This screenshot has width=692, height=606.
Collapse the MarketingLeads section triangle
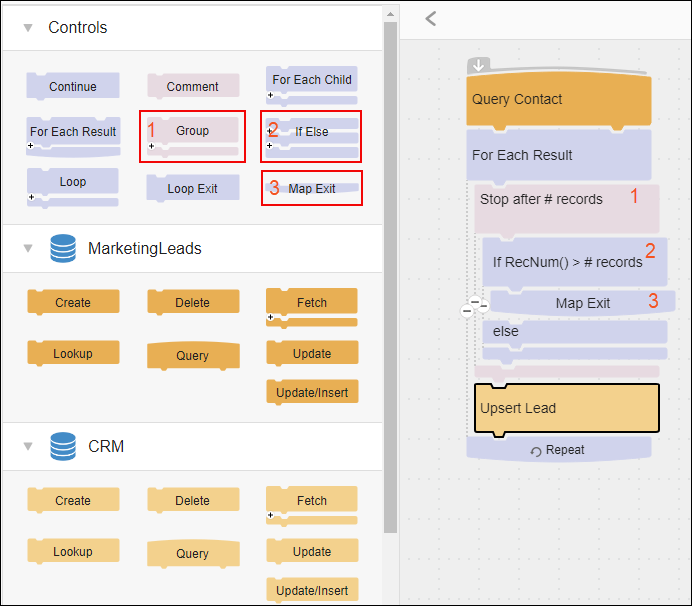[x=28, y=248]
